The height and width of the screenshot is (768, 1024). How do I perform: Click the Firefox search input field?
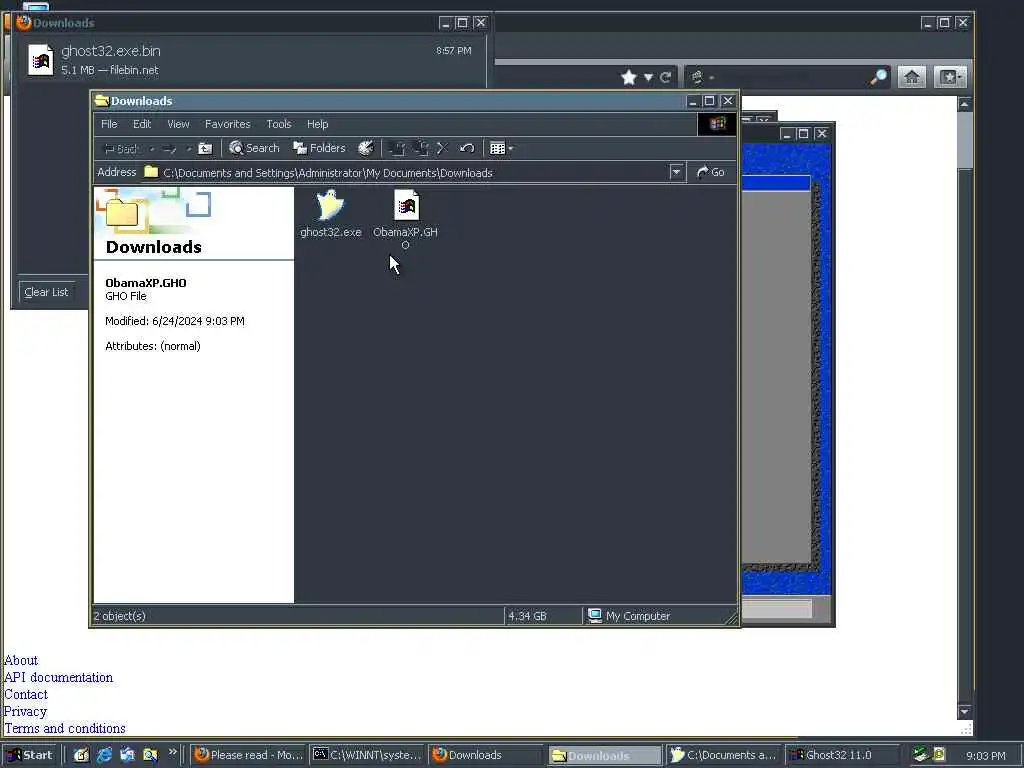(x=792, y=78)
